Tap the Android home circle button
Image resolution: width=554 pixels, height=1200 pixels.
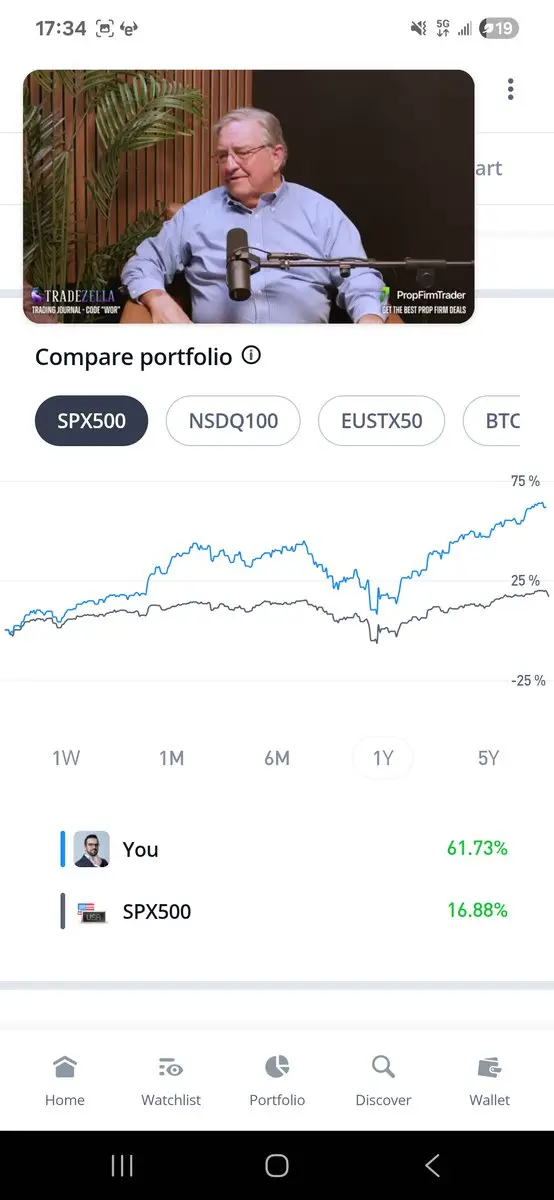pos(277,1165)
